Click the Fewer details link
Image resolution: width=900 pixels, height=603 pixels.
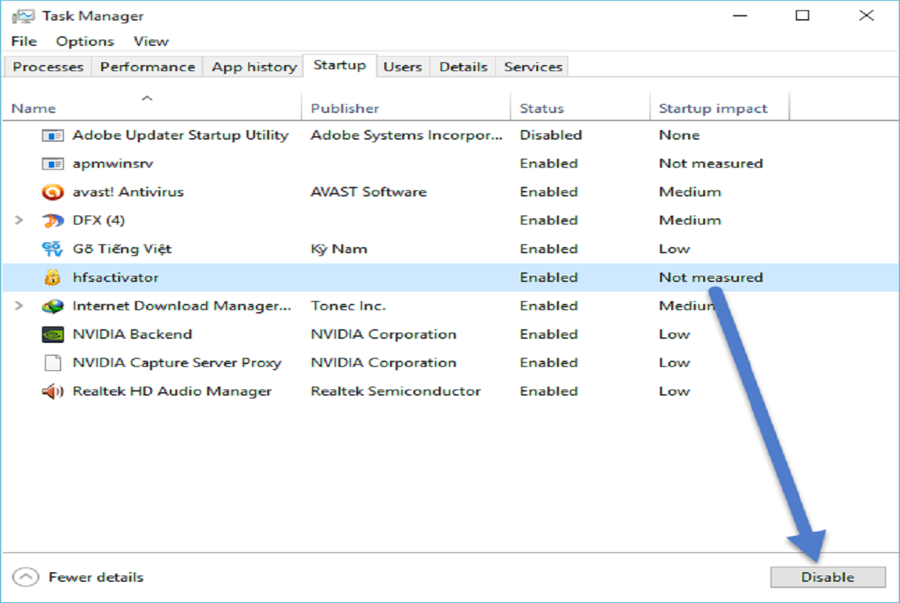coord(96,577)
